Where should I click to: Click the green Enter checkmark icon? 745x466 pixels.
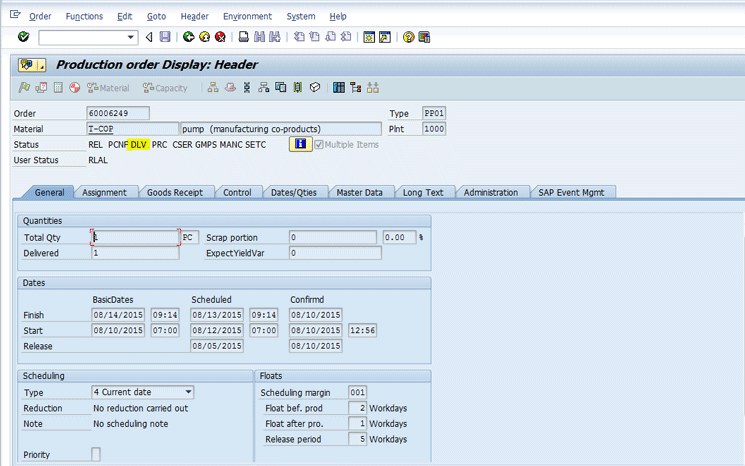(23, 37)
